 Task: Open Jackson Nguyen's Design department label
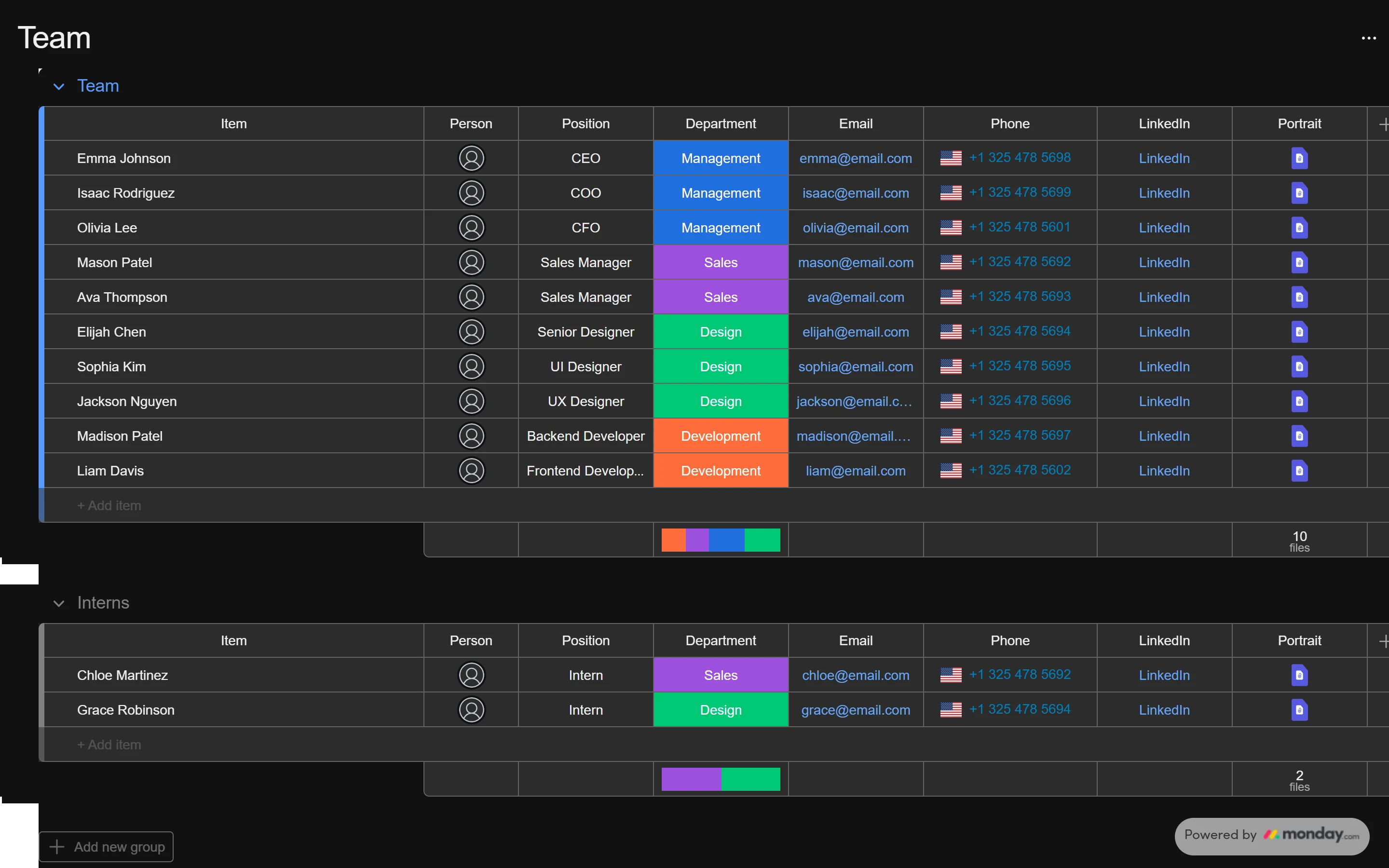pos(721,401)
